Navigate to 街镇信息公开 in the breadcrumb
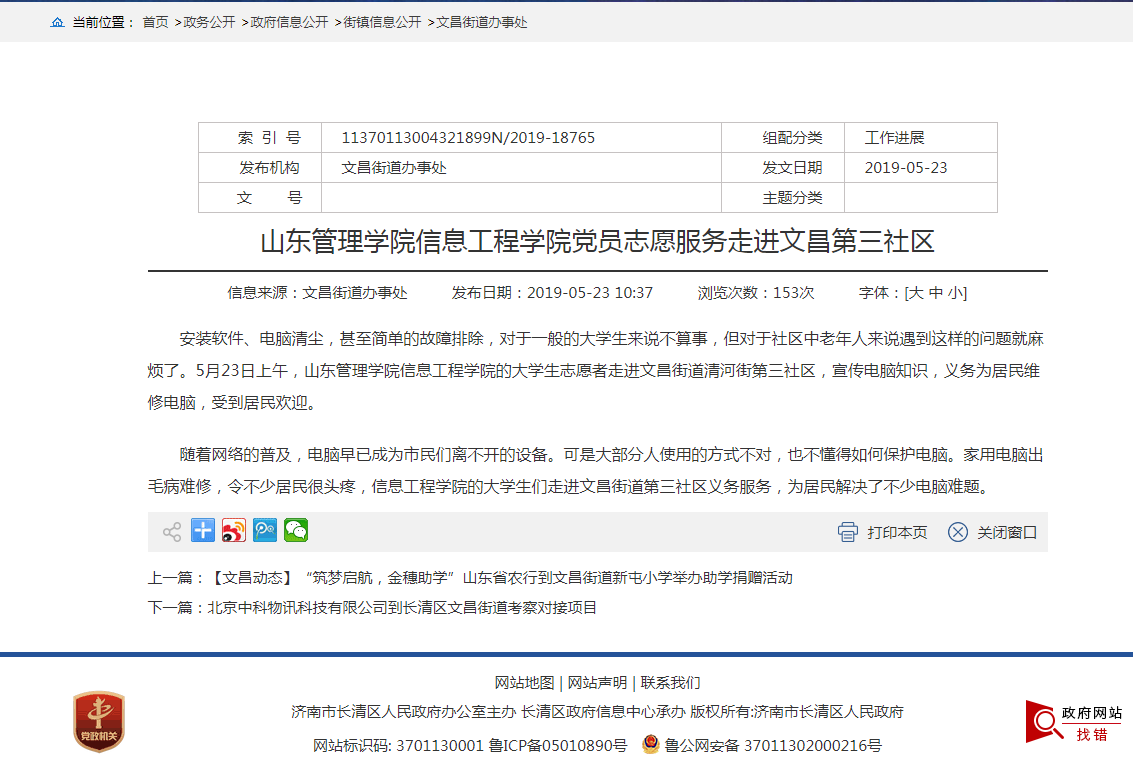Viewport: 1133px width, 771px height. click(x=382, y=22)
